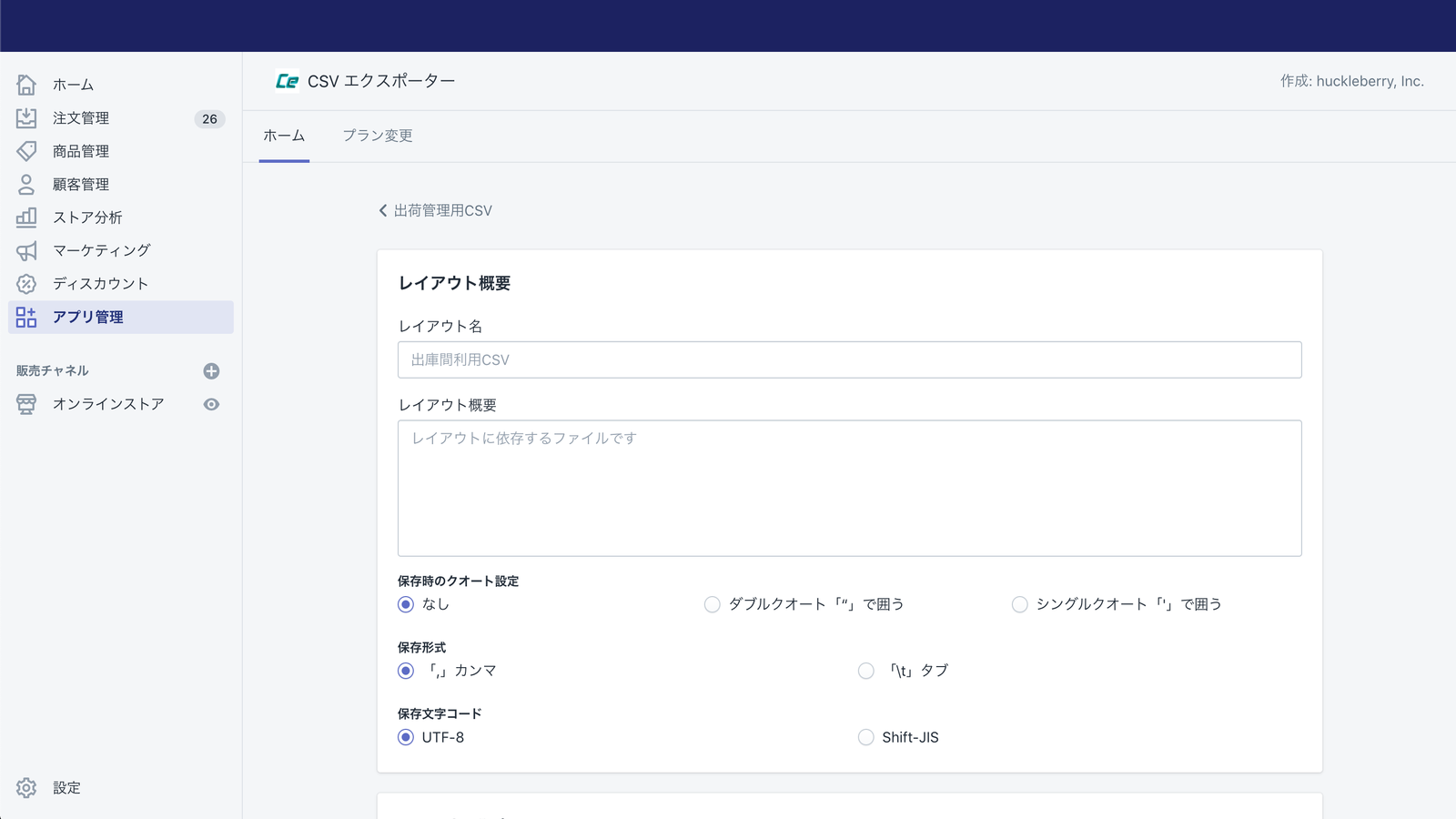Open アプリ管理 in the sidebar menu
This screenshot has width=1456, height=819.
[88, 317]
